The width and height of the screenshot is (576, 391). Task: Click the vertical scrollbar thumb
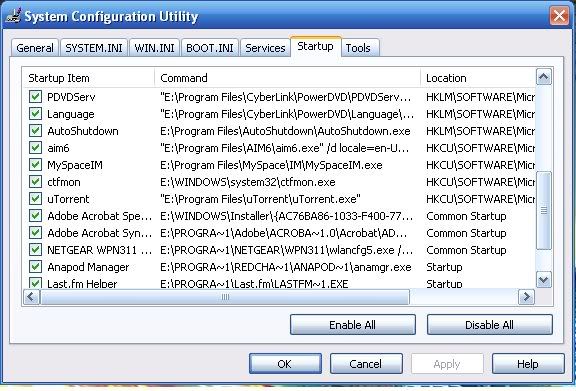click(544, 211)
